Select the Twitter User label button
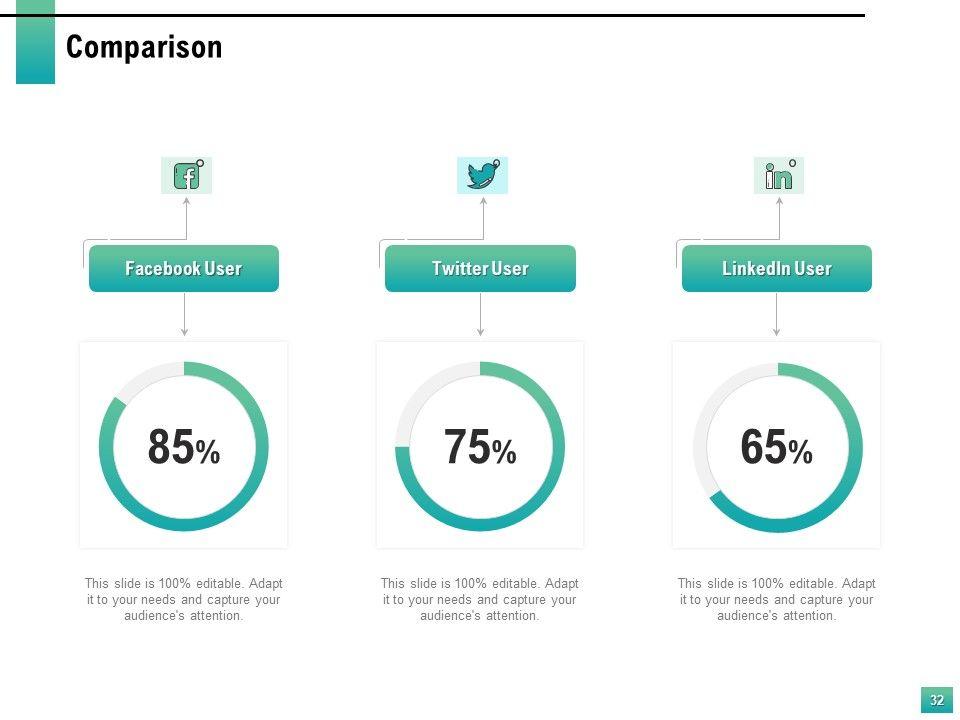 coord(480,268)
